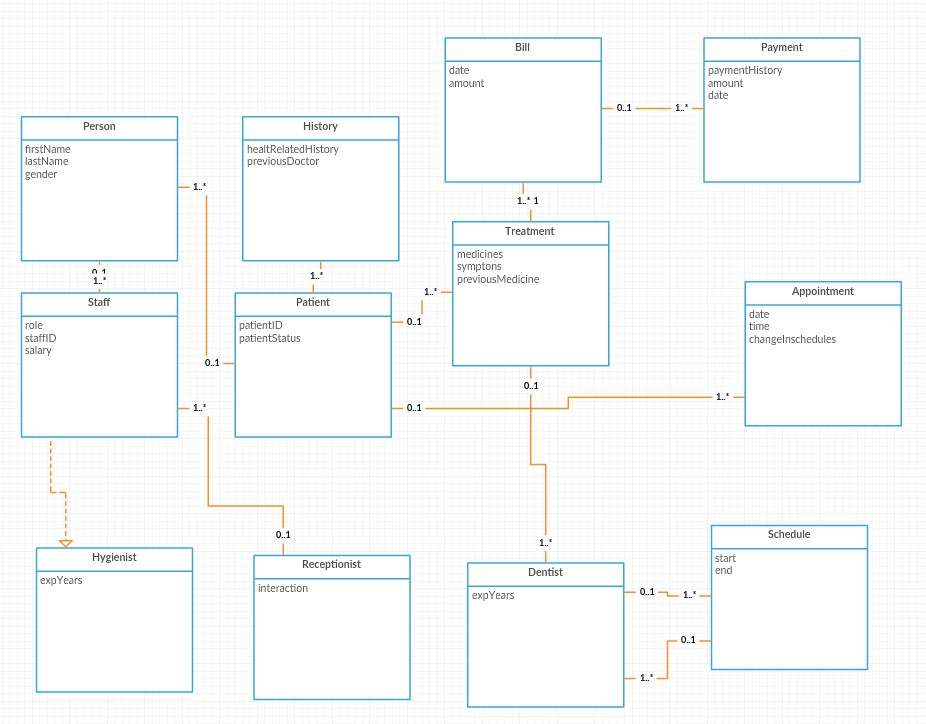Click the interaction attribute in Receptionist
The image size is (926, 724).
tap(283, 588)
